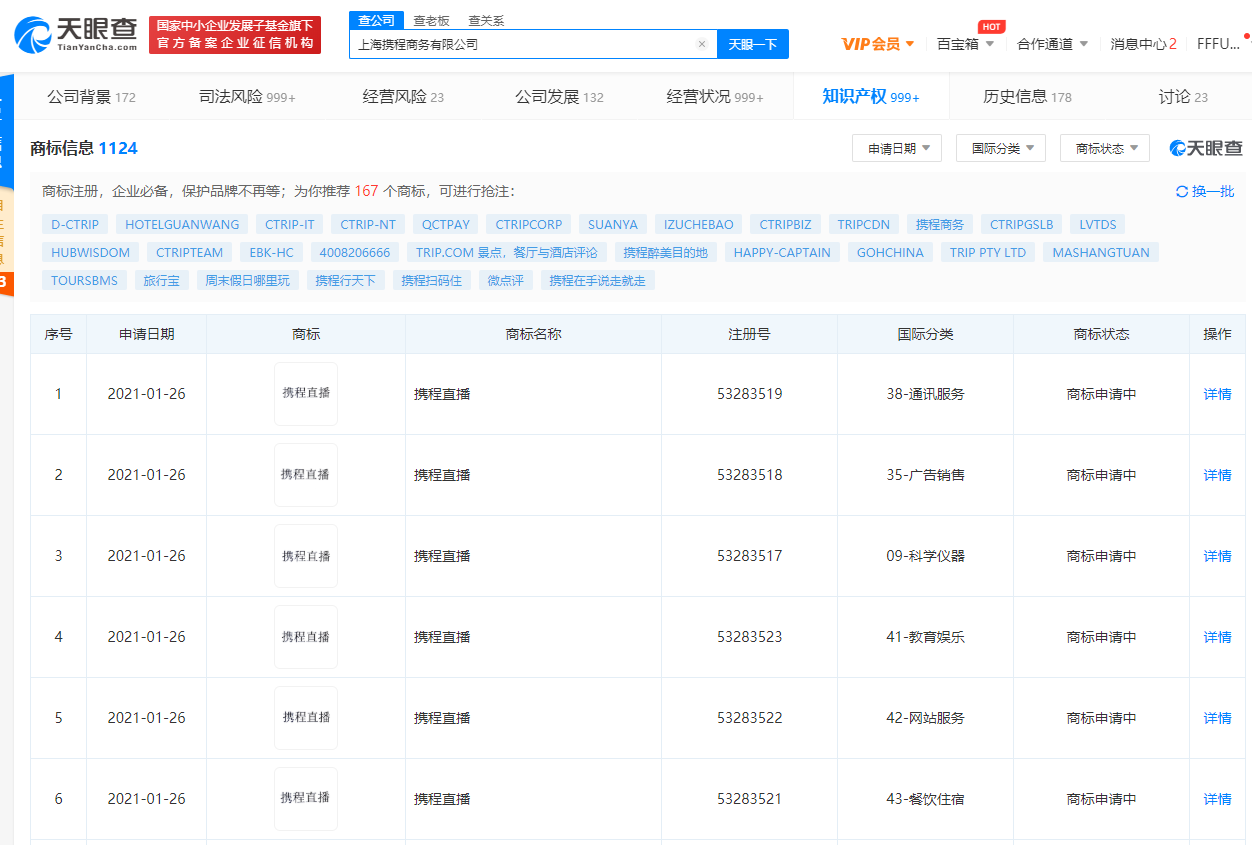Click the 天眼一下 search button
The width and height of the screenshot is (1252, 845).
click(753, 44)
